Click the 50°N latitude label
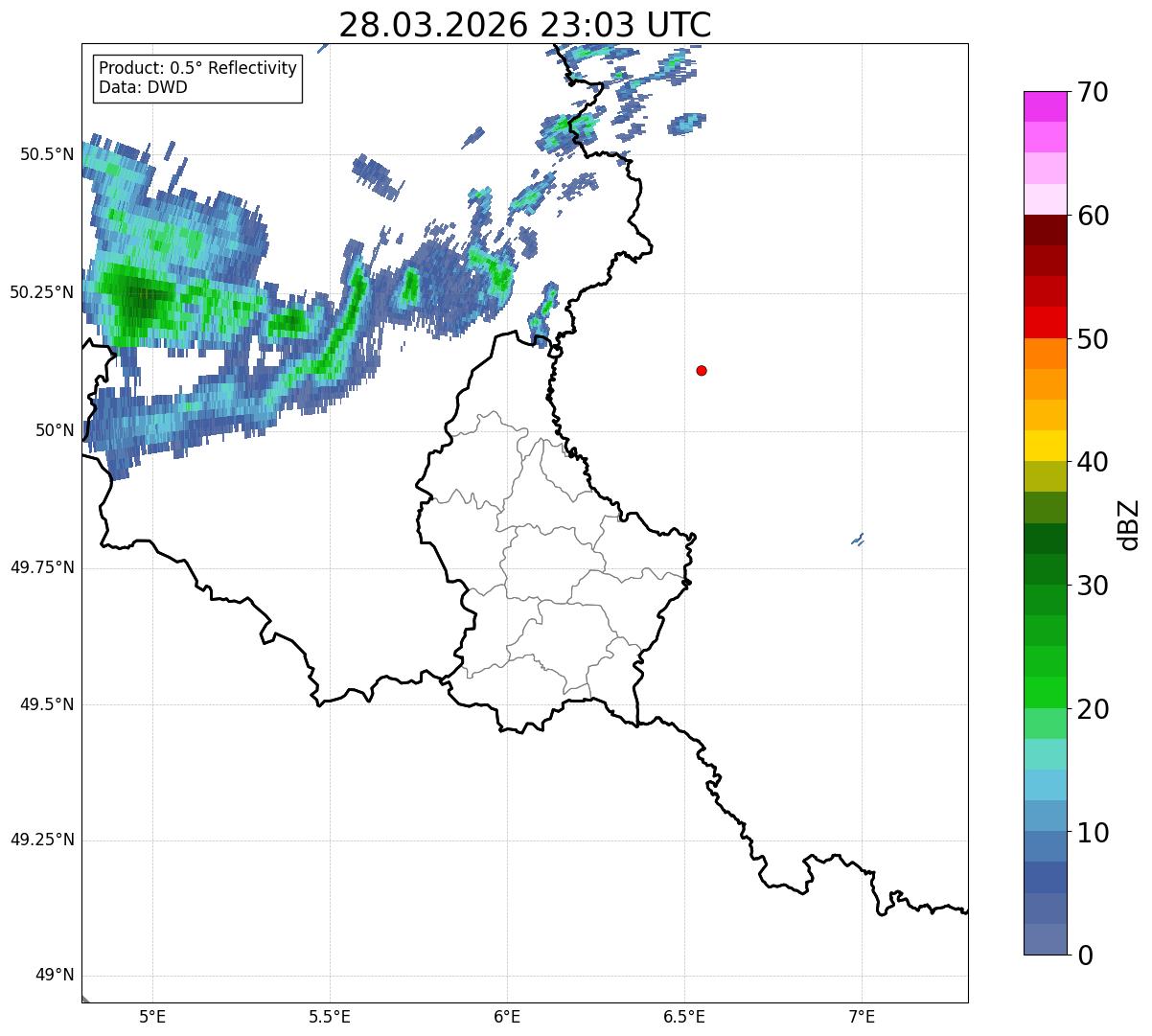The height and width of the screenshot is (1036, 1152). [55, 430]
